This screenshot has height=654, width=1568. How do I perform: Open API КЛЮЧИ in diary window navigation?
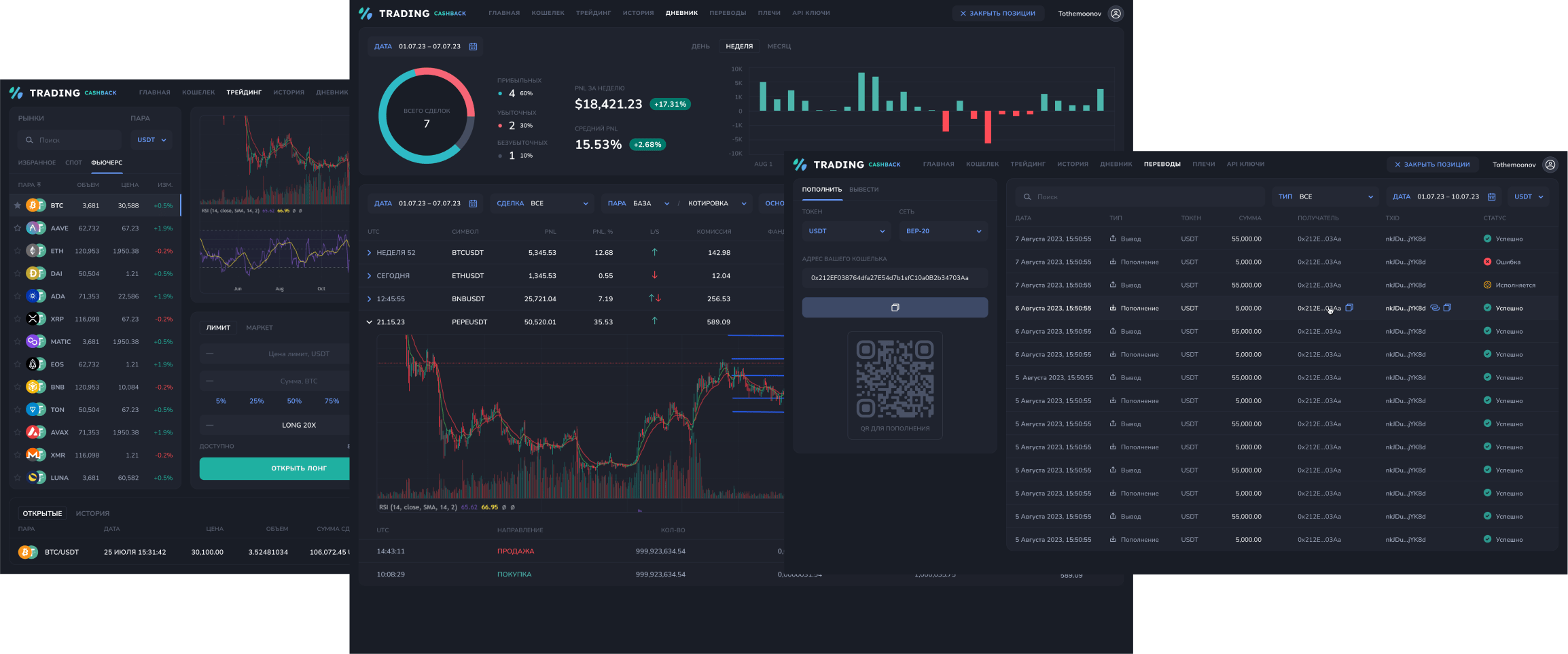(810, 13)
